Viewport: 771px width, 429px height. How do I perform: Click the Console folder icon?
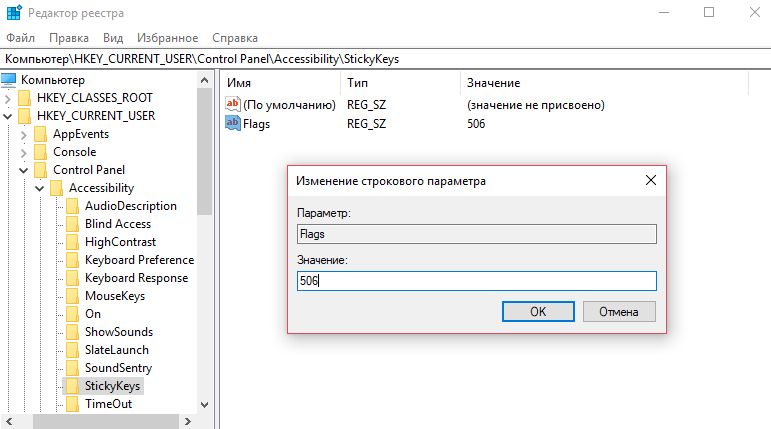click(41, 152)
